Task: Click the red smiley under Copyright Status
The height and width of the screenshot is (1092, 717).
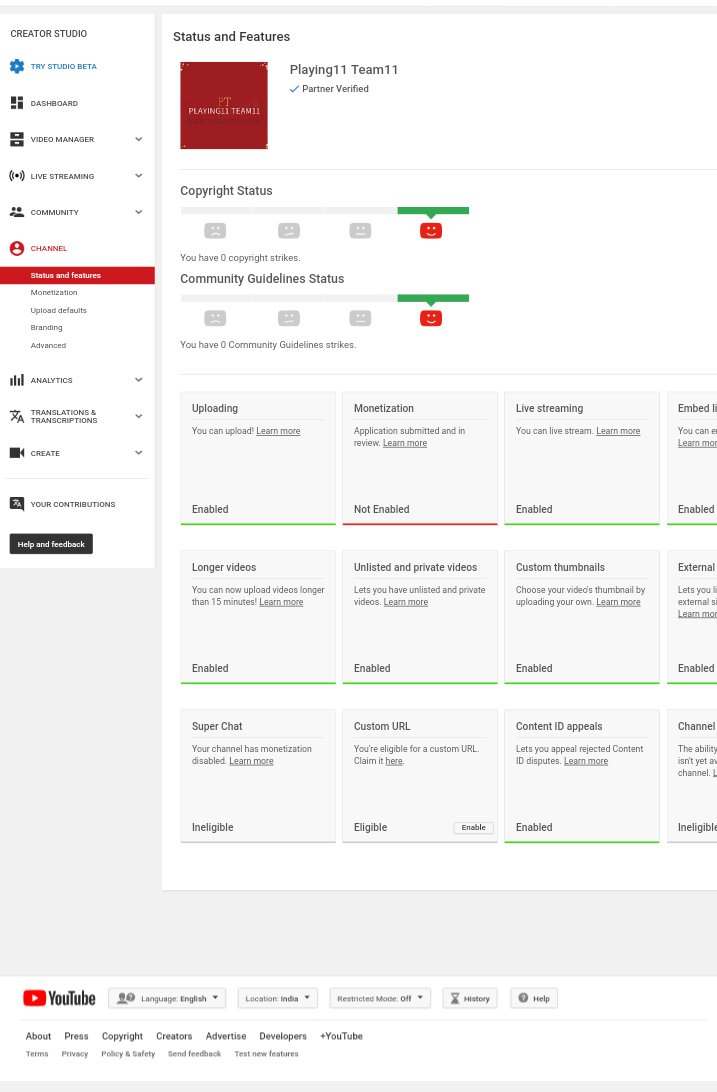Action: point(431,231)
